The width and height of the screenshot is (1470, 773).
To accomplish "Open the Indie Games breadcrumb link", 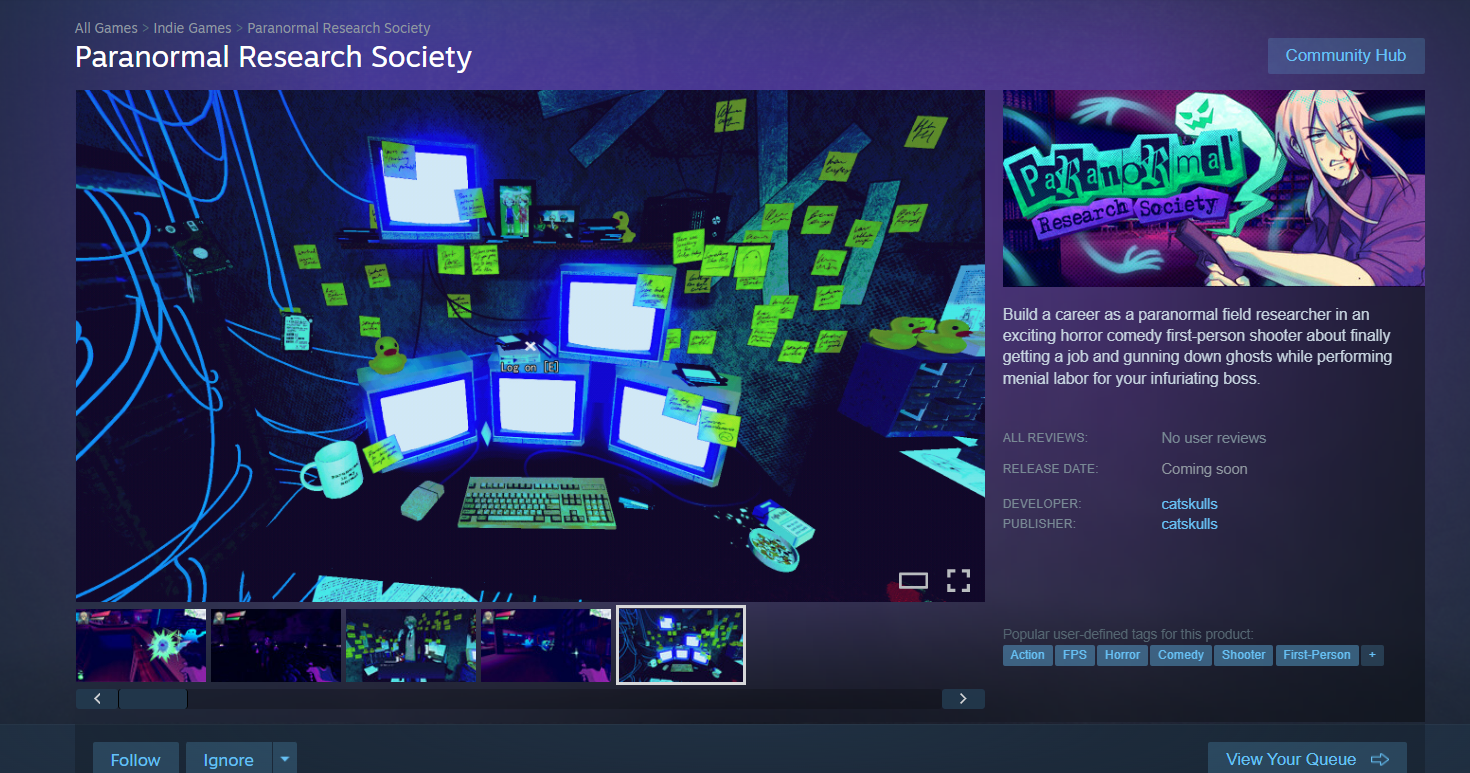I will pyautogui.click(x=192, y=28).
